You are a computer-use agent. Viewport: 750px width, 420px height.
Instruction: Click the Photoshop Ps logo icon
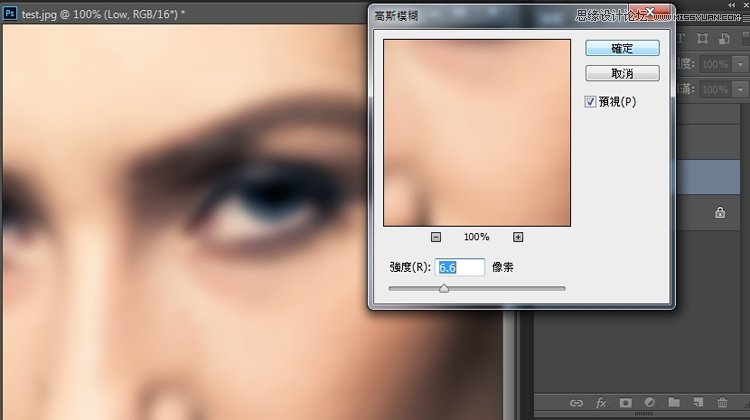(10, 13)
